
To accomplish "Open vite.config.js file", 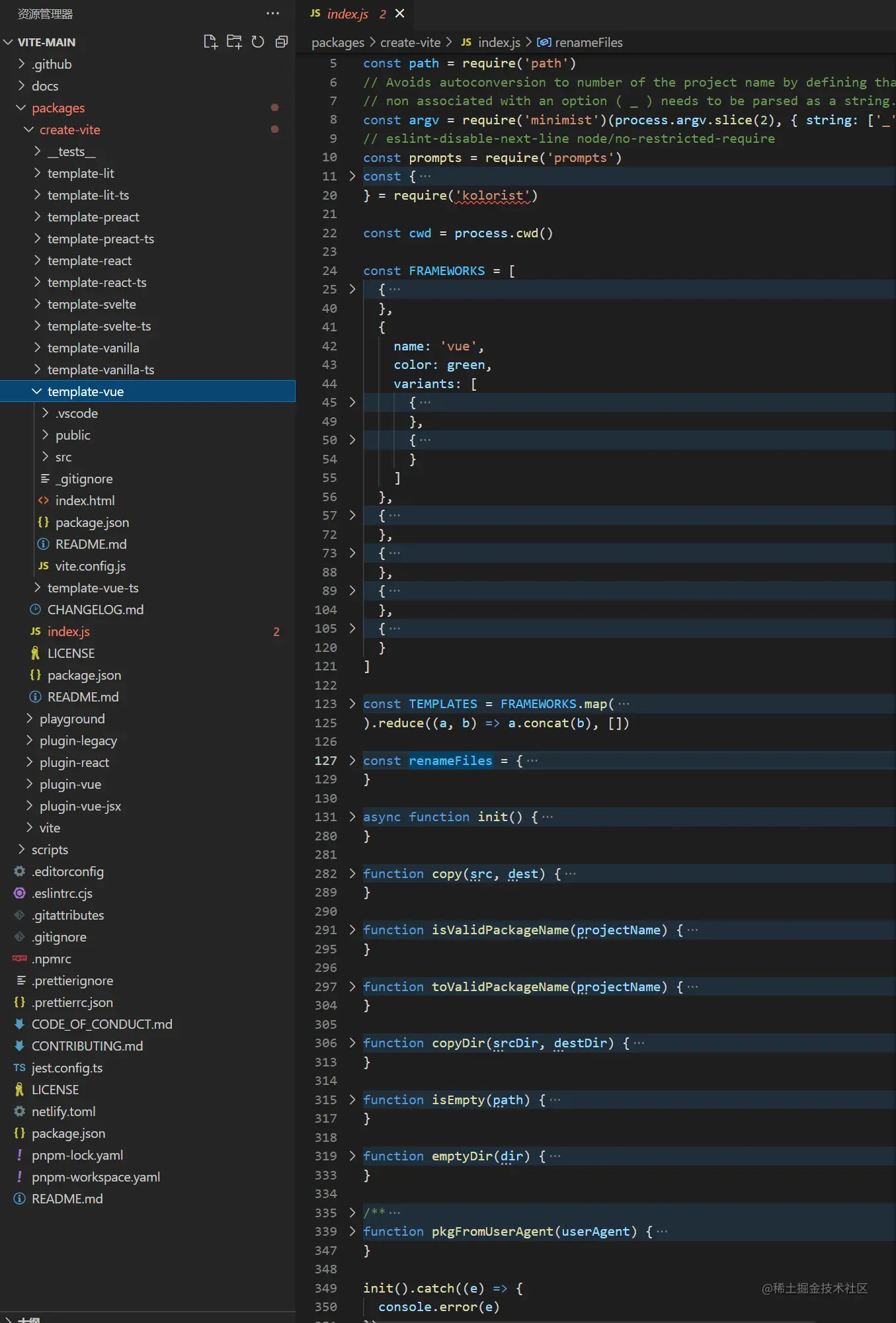I will click(147, 566).
